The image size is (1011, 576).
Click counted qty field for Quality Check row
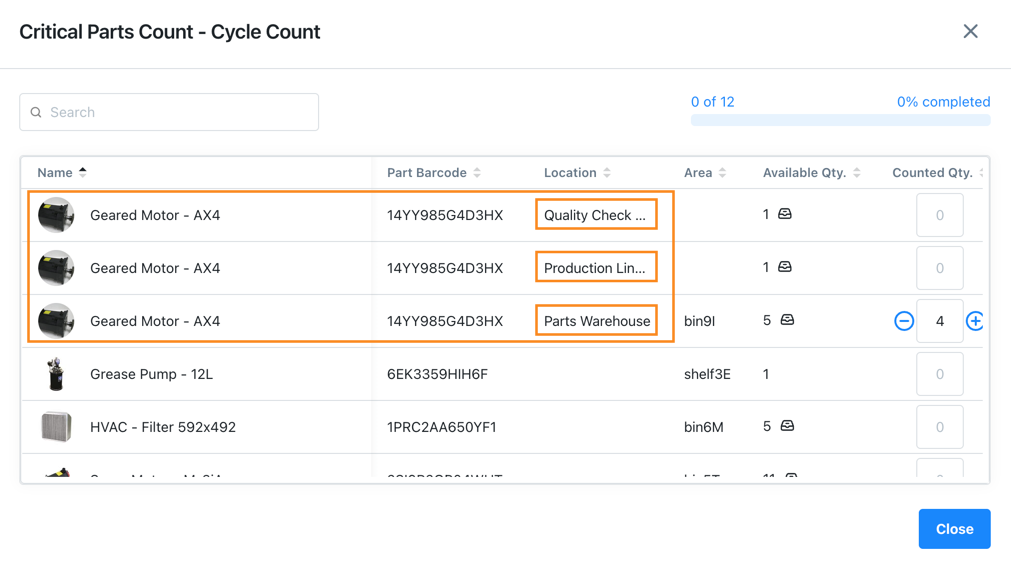tap(939, 215)
